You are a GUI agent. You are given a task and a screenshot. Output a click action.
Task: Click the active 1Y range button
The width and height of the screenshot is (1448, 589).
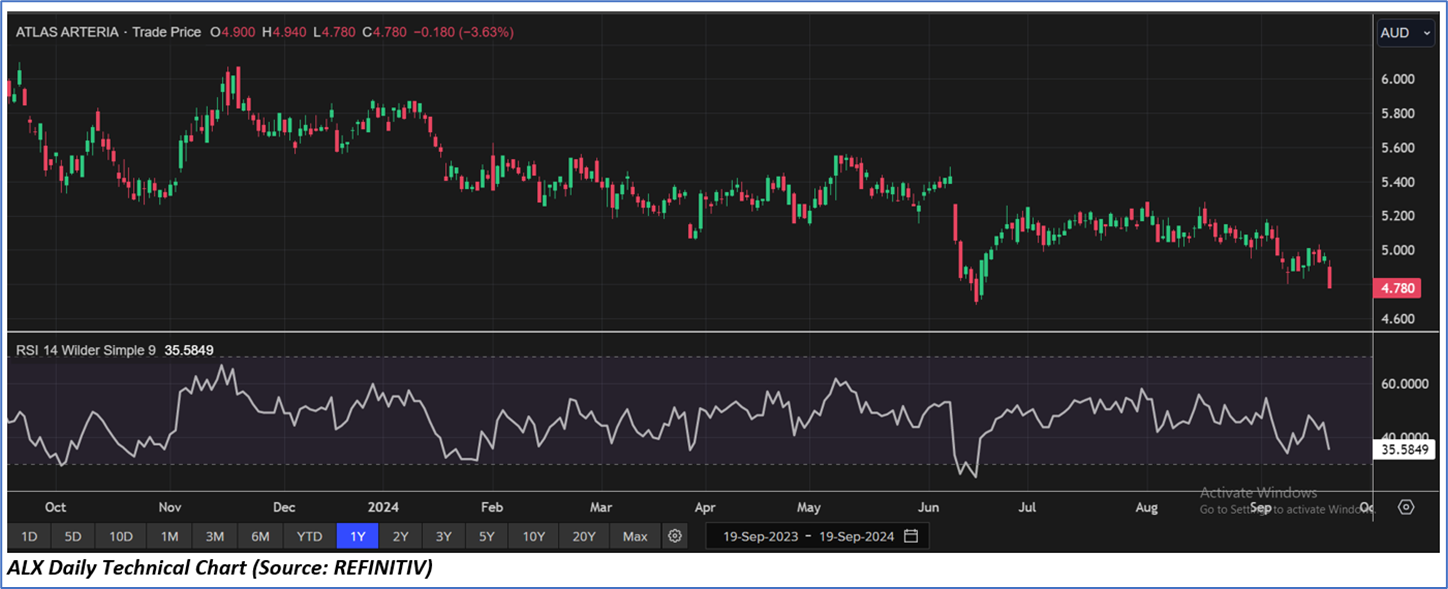coord(357,537)
